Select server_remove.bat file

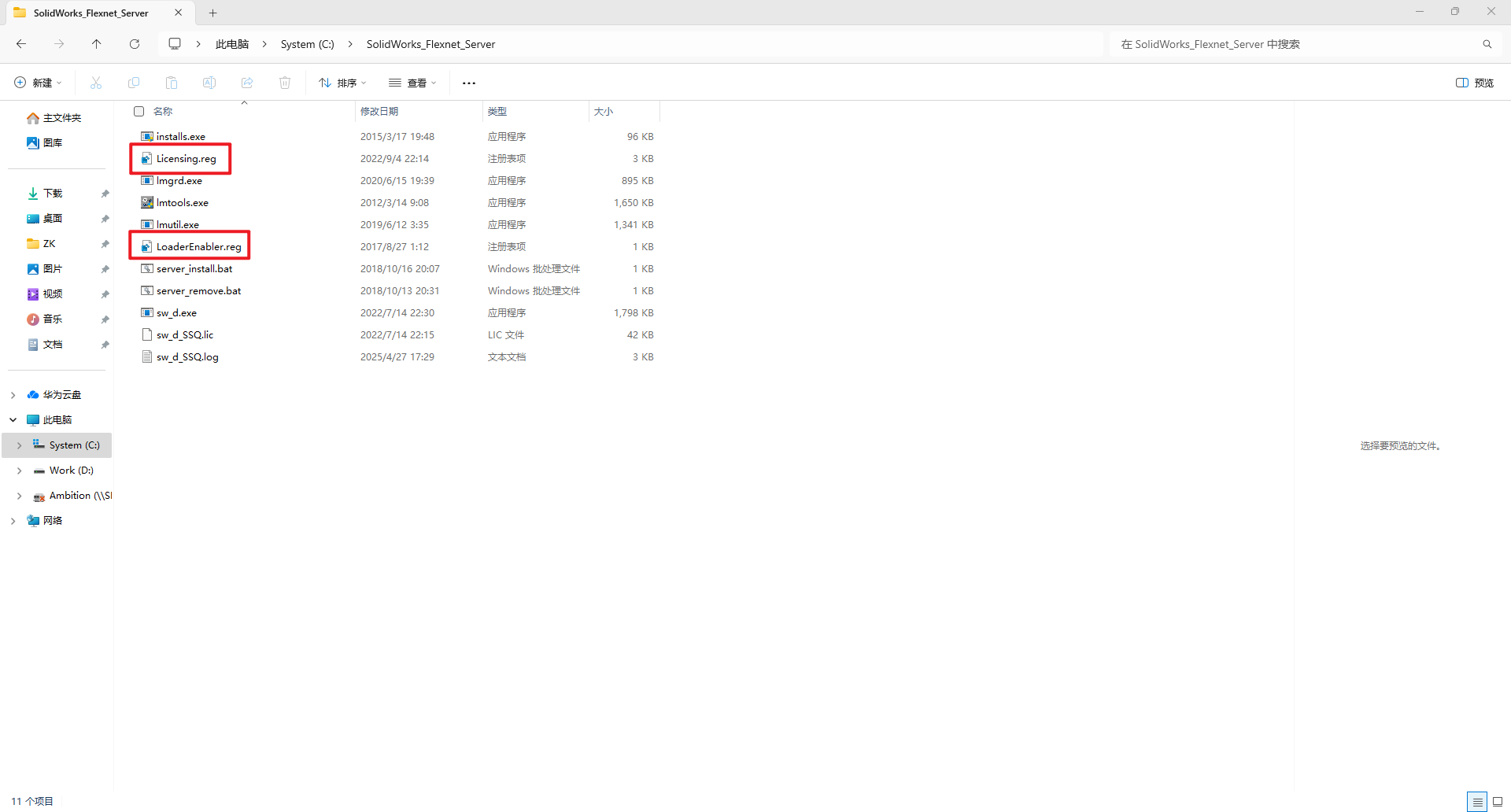(x=199, y=291)
